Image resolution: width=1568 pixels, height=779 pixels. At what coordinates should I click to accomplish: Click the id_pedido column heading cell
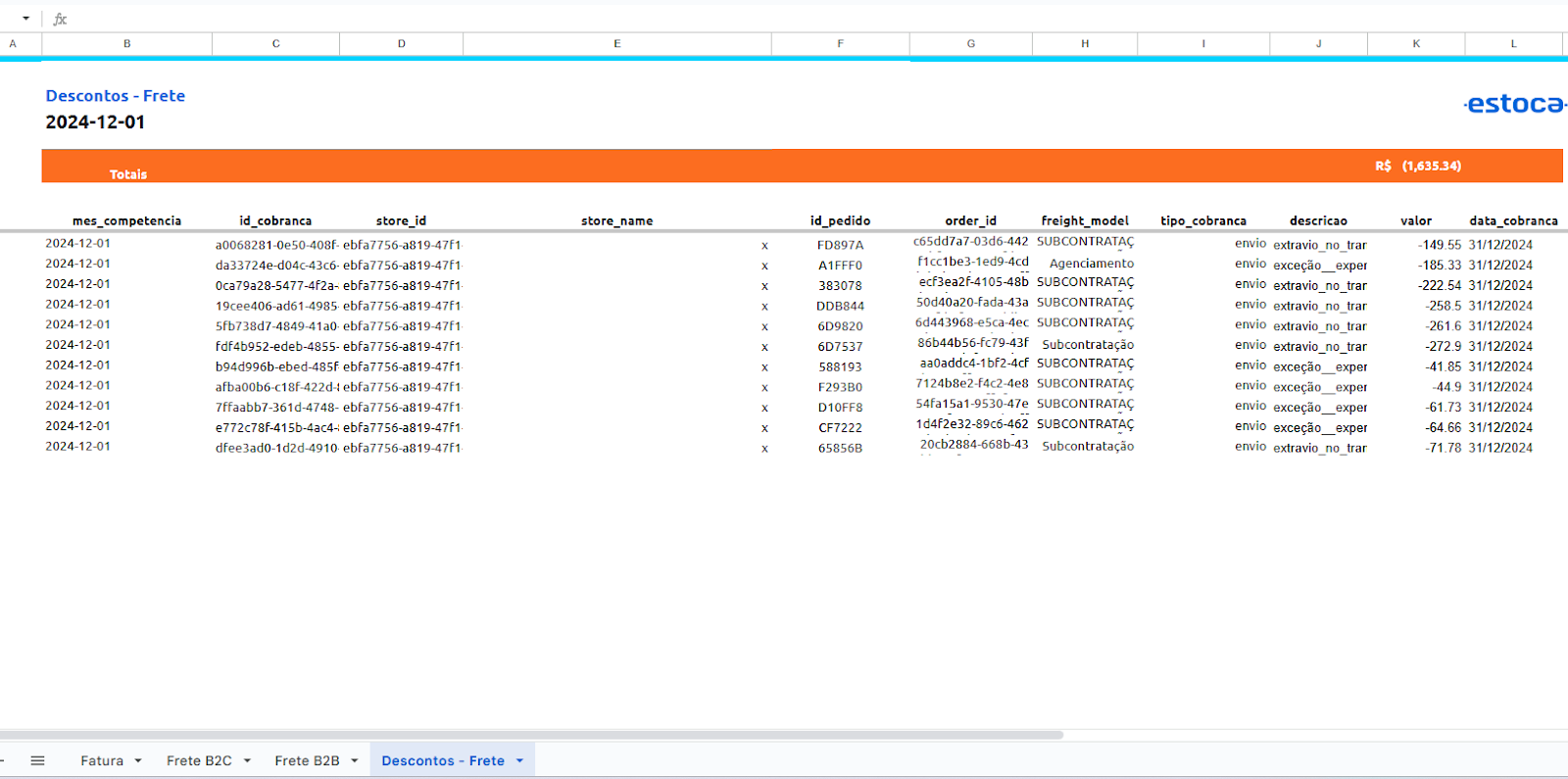(840, 220)
